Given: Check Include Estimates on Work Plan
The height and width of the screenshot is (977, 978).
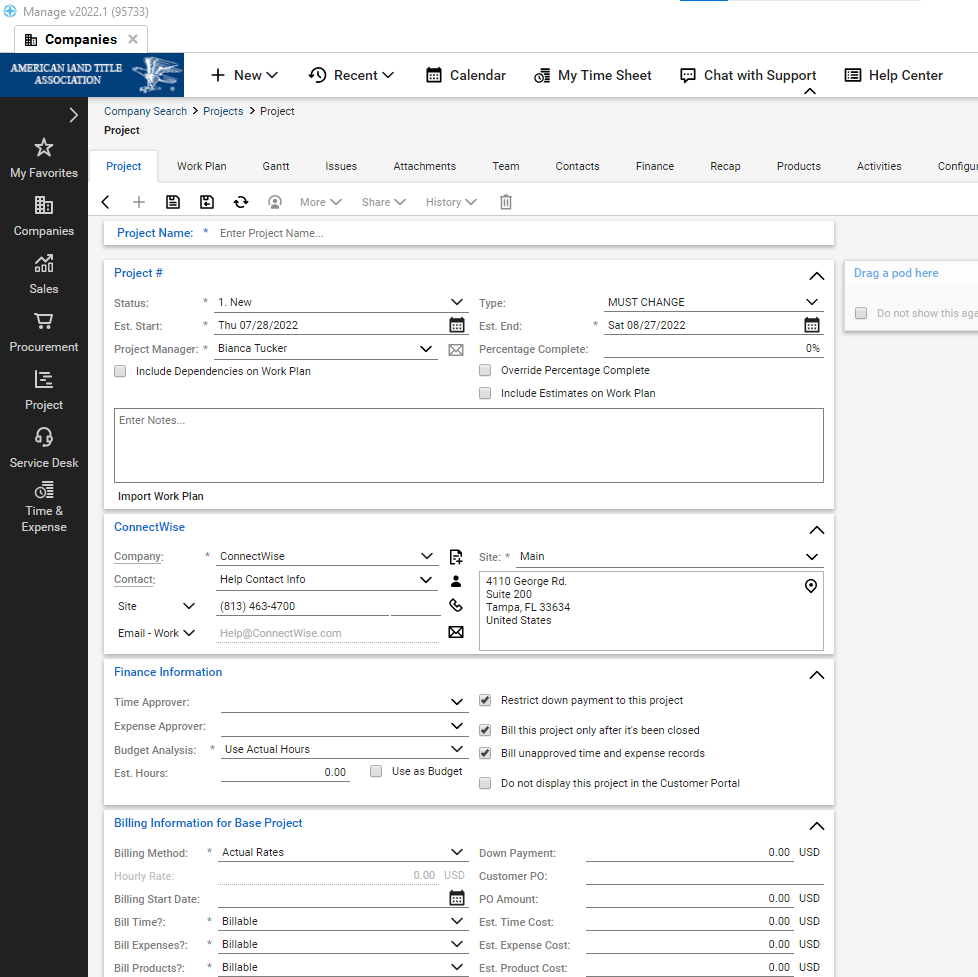Looking at the screenshot, I should [485, 393].
